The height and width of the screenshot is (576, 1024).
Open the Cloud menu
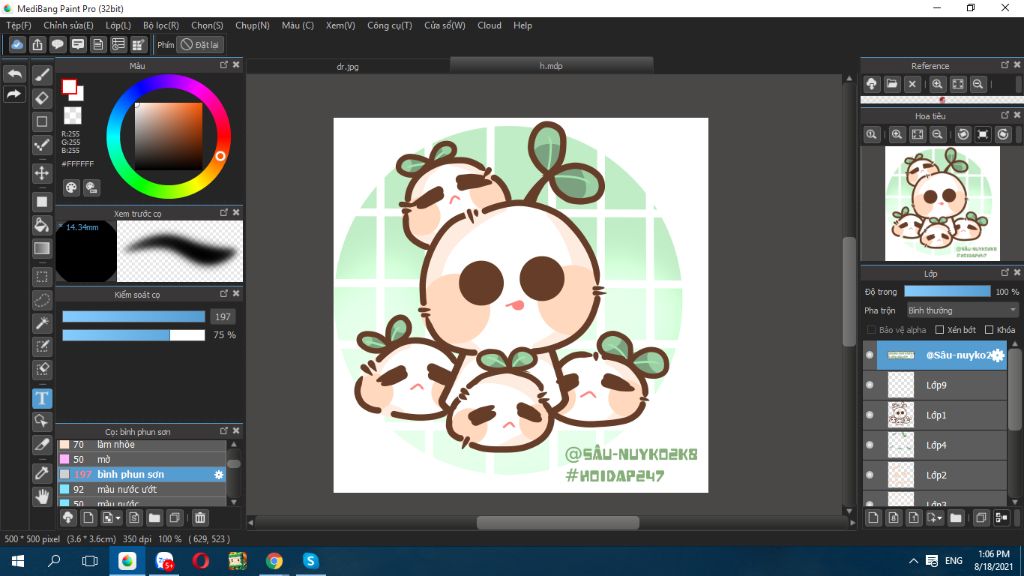[489, 25]
